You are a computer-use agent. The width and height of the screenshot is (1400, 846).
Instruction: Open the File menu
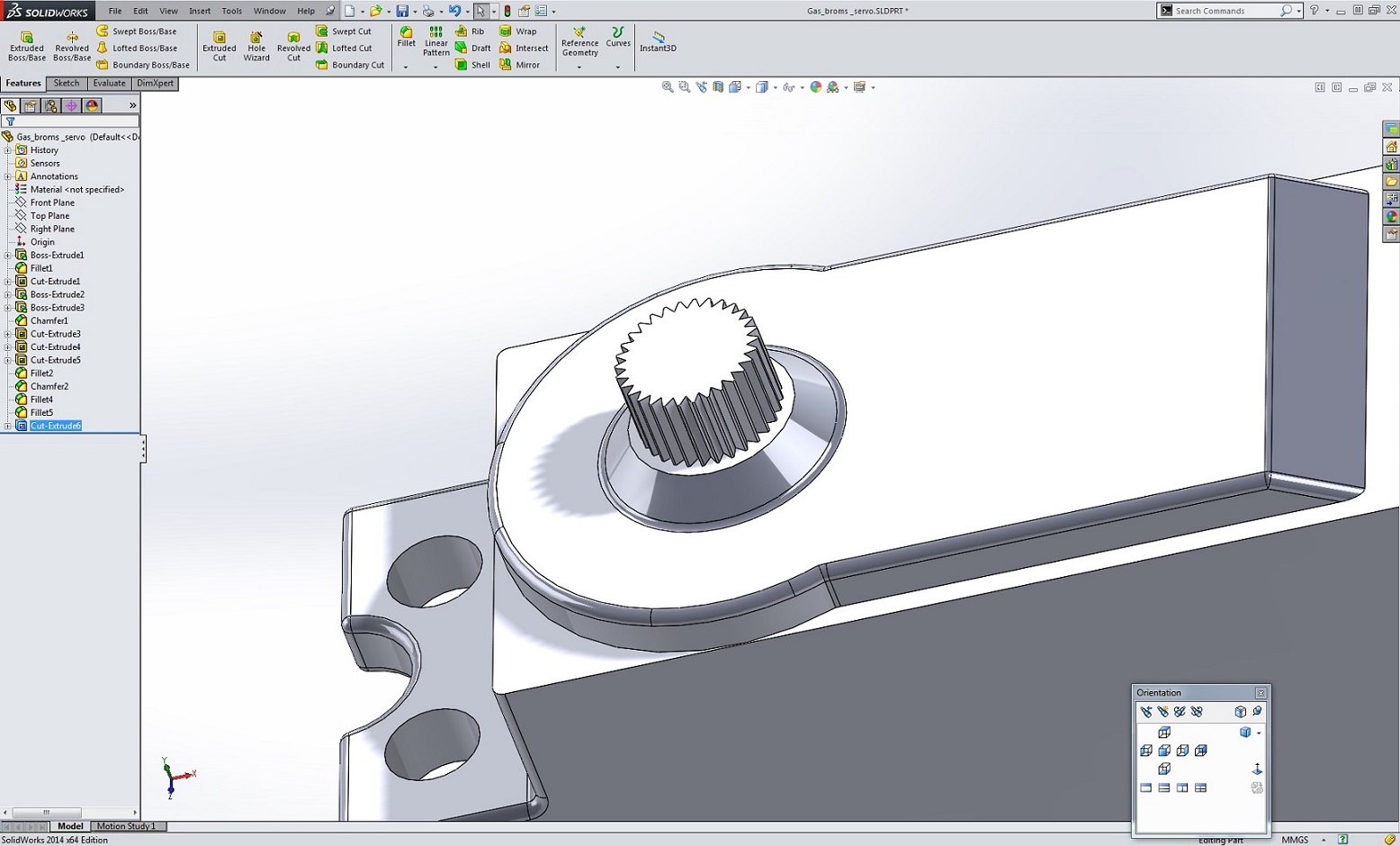115,11
